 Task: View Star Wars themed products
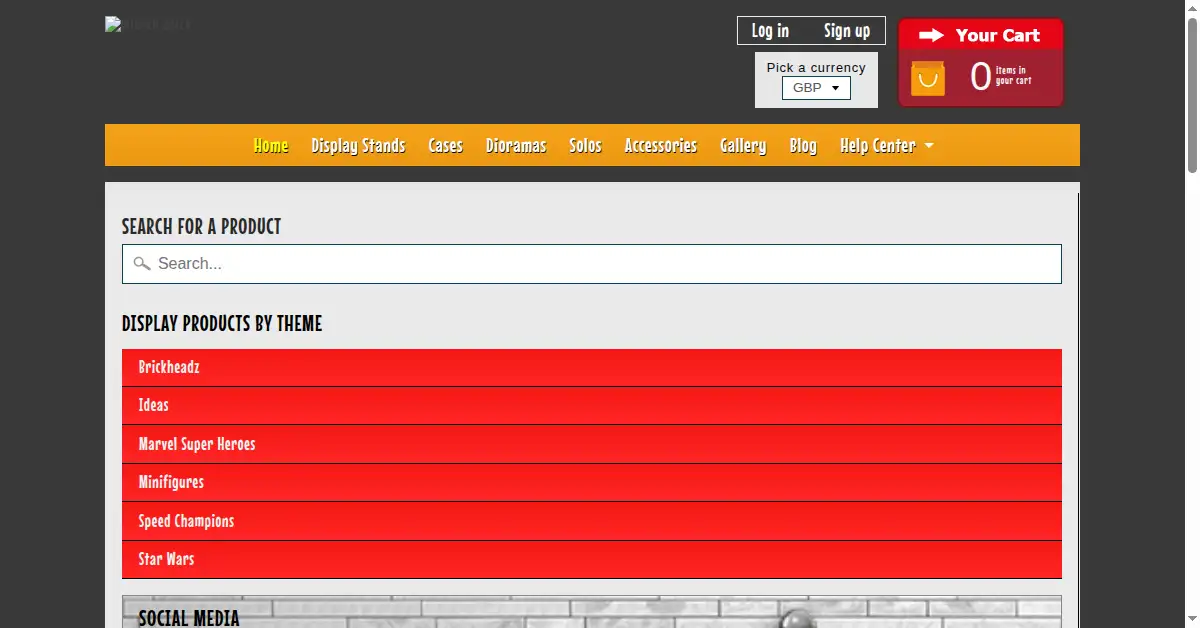(592, 560)
